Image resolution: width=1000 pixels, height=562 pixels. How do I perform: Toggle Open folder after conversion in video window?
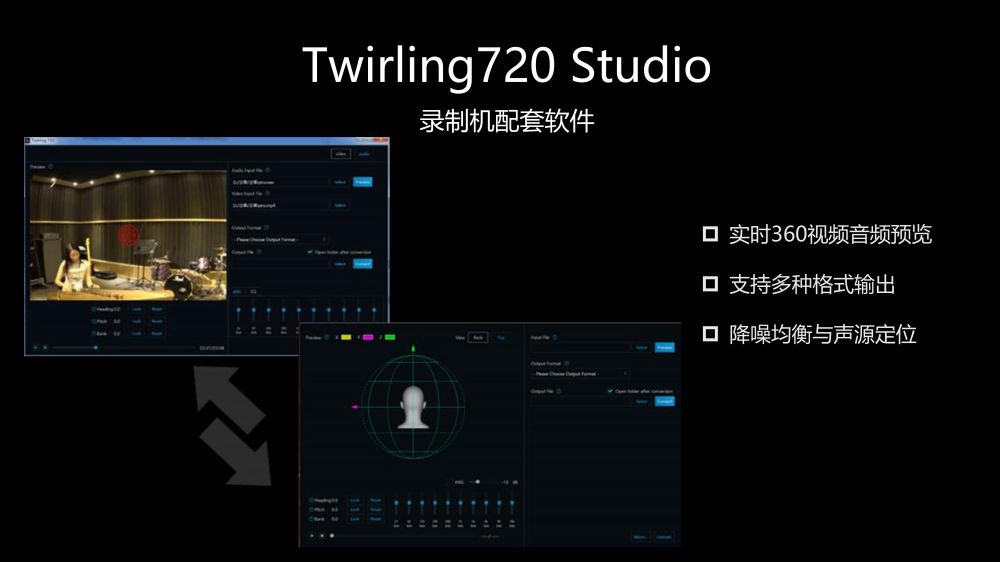pos(311,253)
